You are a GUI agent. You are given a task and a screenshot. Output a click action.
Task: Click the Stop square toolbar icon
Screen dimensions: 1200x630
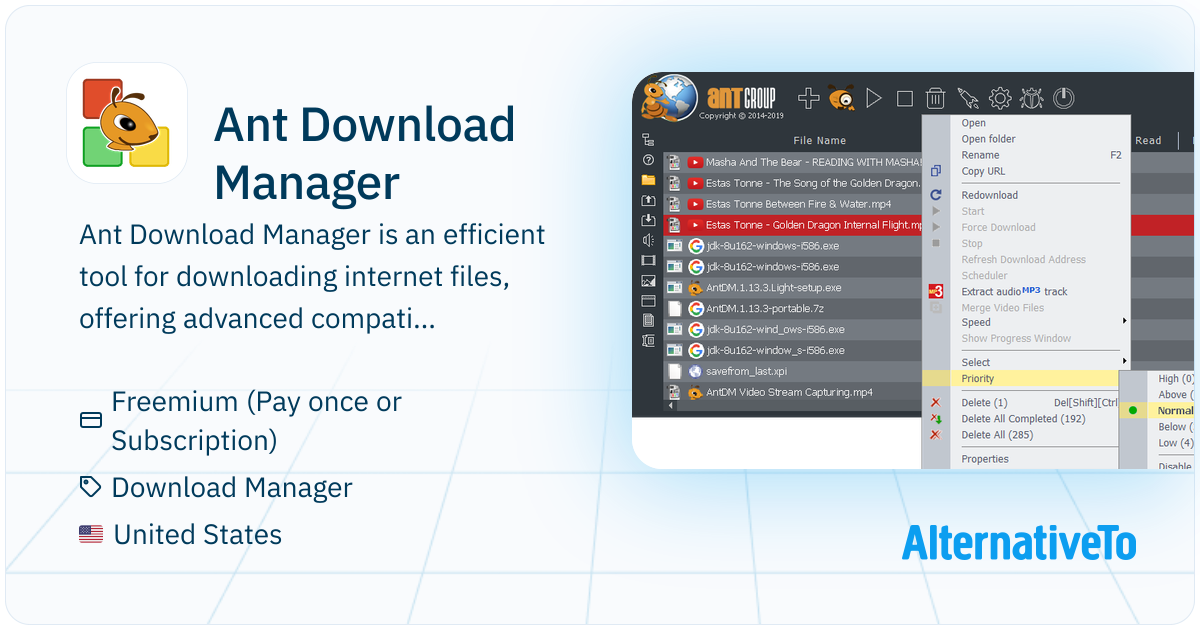(905, 98)
